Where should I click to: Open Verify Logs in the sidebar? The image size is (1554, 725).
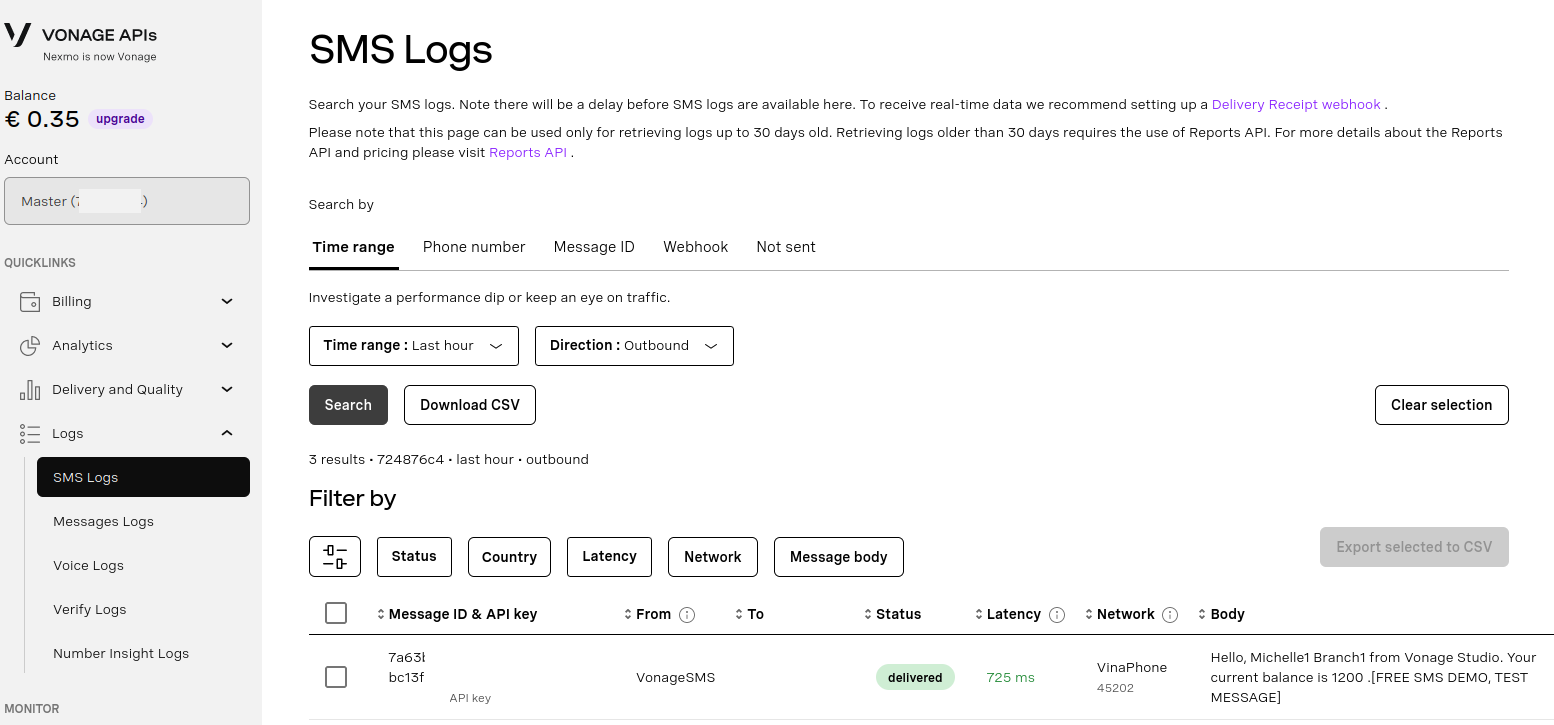(143, 609)
